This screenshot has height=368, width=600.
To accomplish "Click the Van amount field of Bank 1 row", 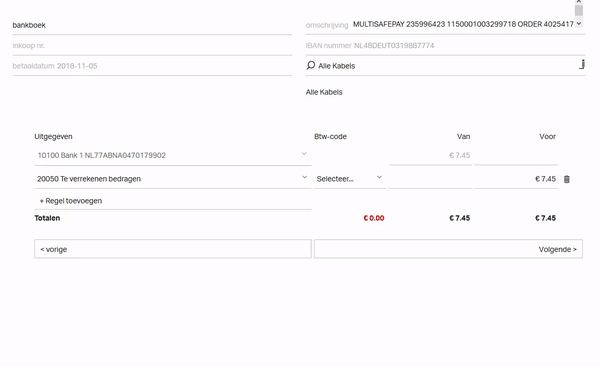I will point(430,155).
